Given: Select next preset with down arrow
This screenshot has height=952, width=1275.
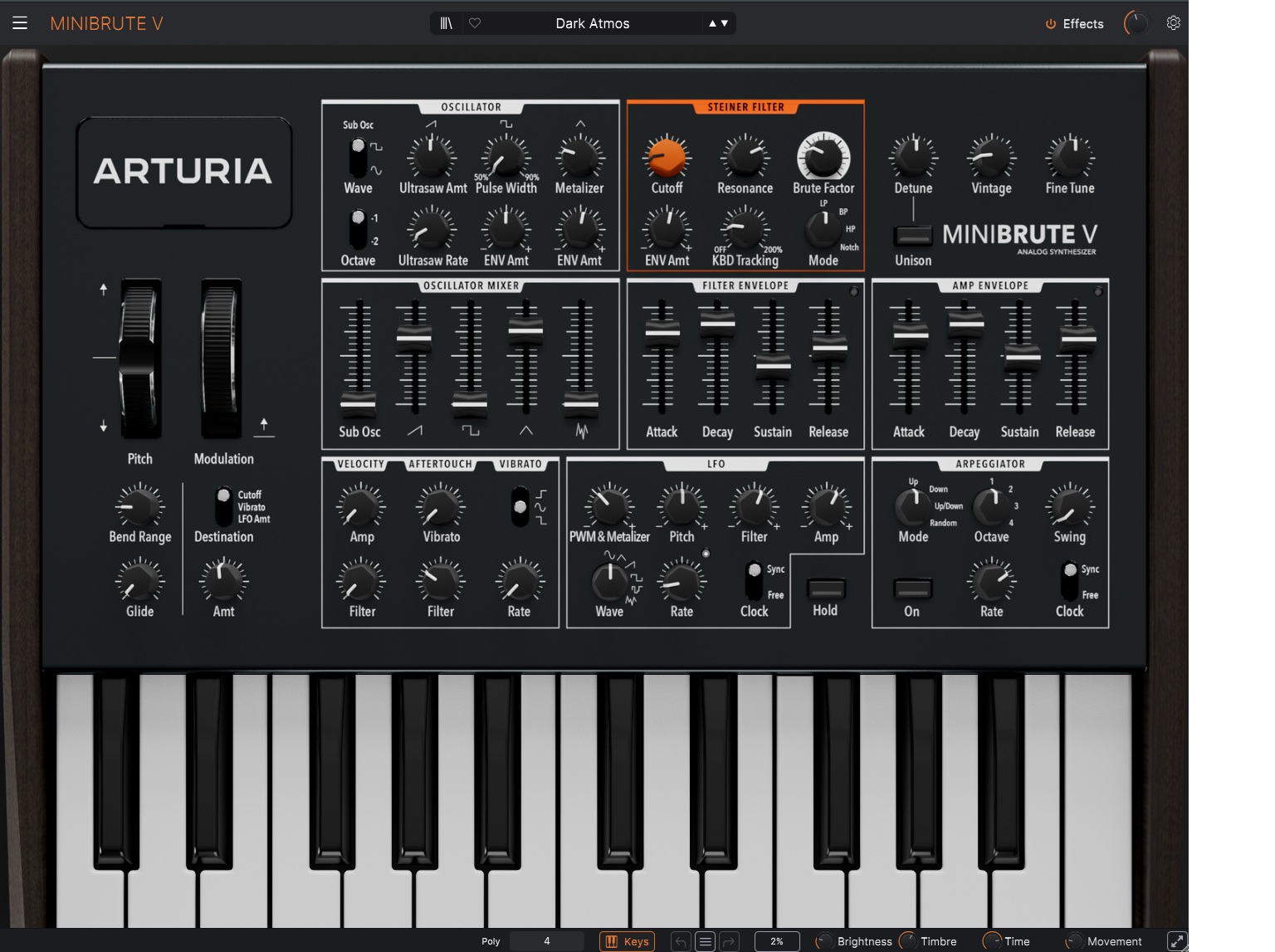Looking at the screenshot, I should tap(725, 23).
